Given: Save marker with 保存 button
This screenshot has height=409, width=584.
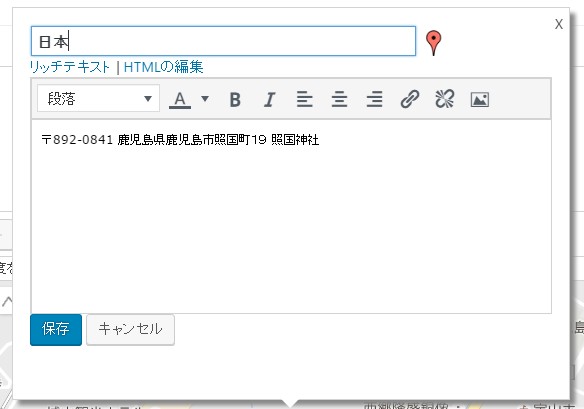Looking at the screenshot, I should (x=56, y=330).
